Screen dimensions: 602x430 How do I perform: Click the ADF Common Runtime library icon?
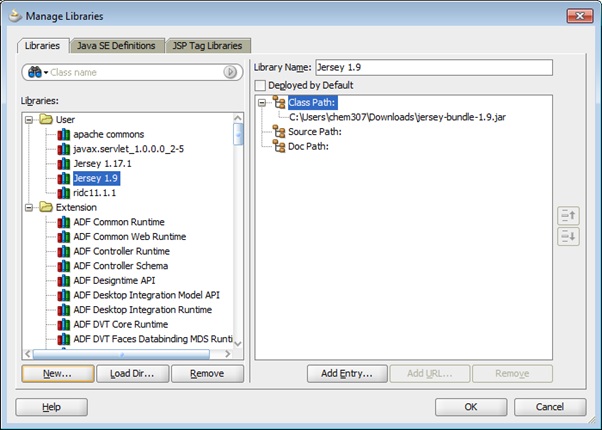[64, 222]
